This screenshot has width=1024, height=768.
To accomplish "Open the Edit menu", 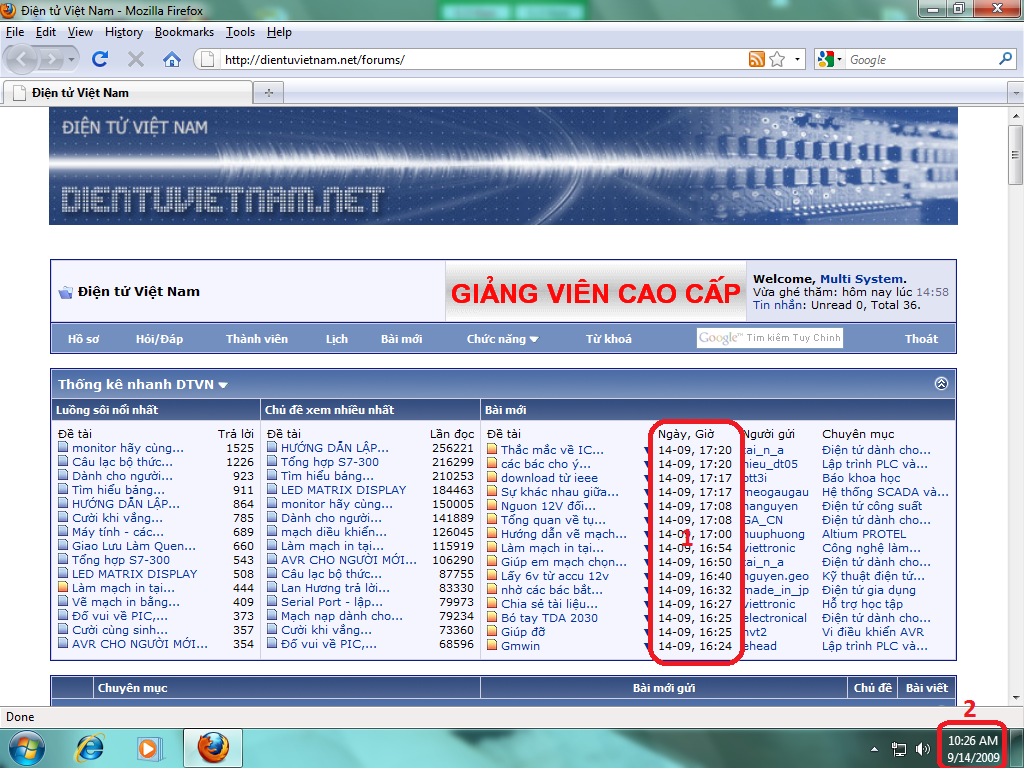I will click(x=46, y=32).
